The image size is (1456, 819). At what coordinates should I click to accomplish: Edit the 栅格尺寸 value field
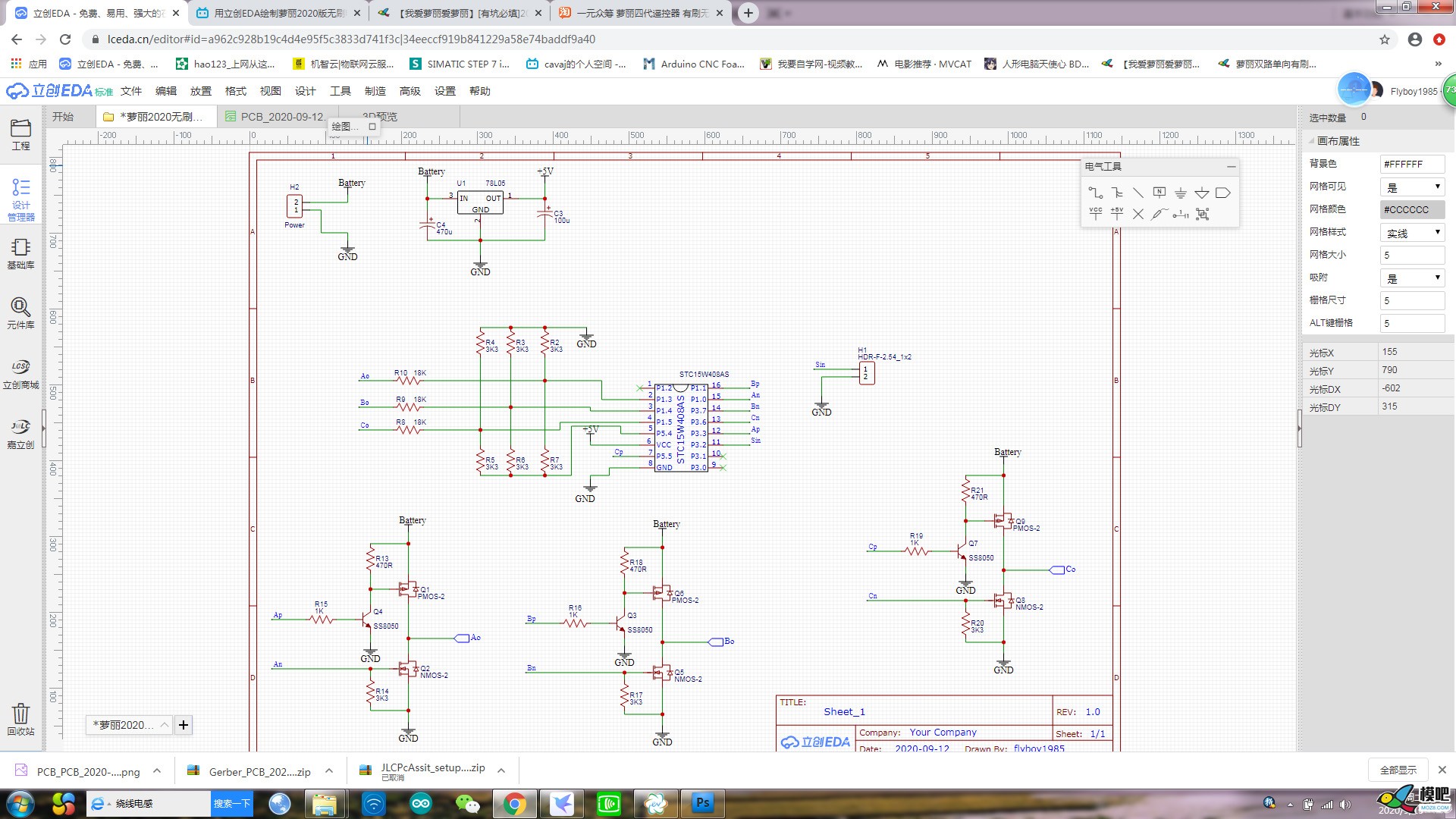point(1412,300)
